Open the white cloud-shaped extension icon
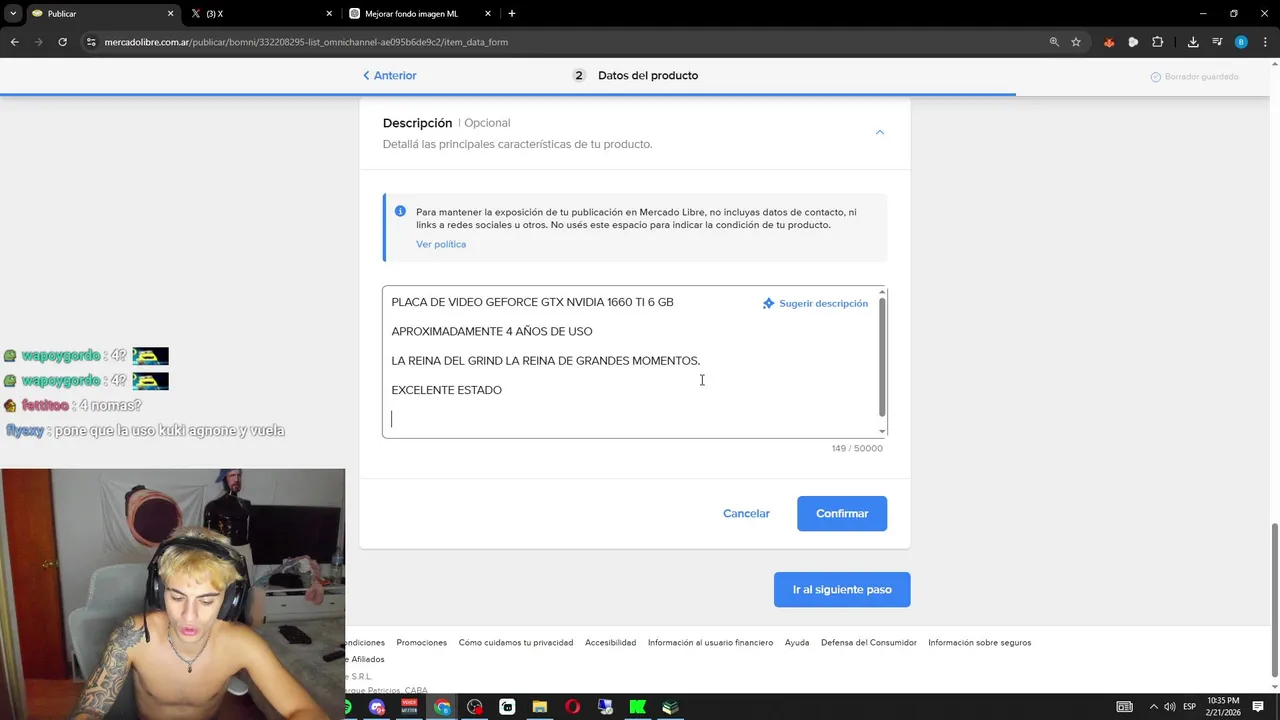The width and height of the screenshot is (1280, 720). tap(1133, 42)
